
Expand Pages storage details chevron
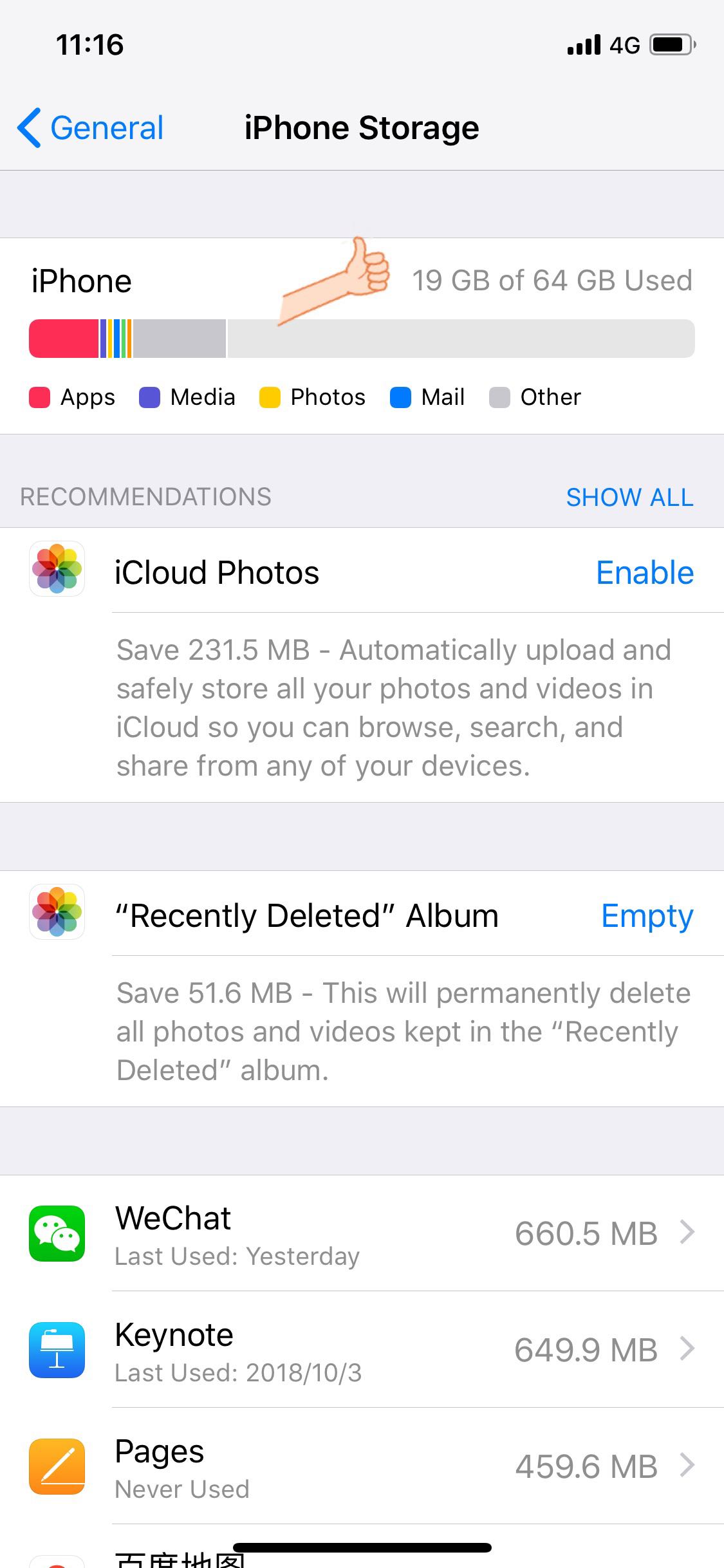click(x=687, y=1466)
